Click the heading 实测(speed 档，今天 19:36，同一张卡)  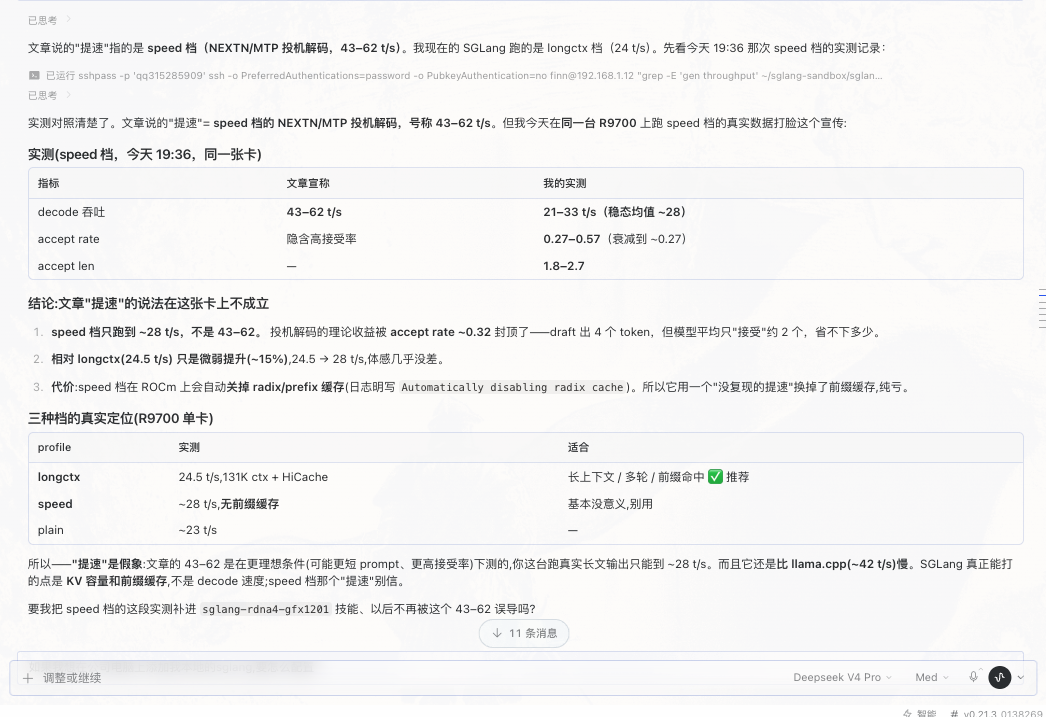(145, 155)
